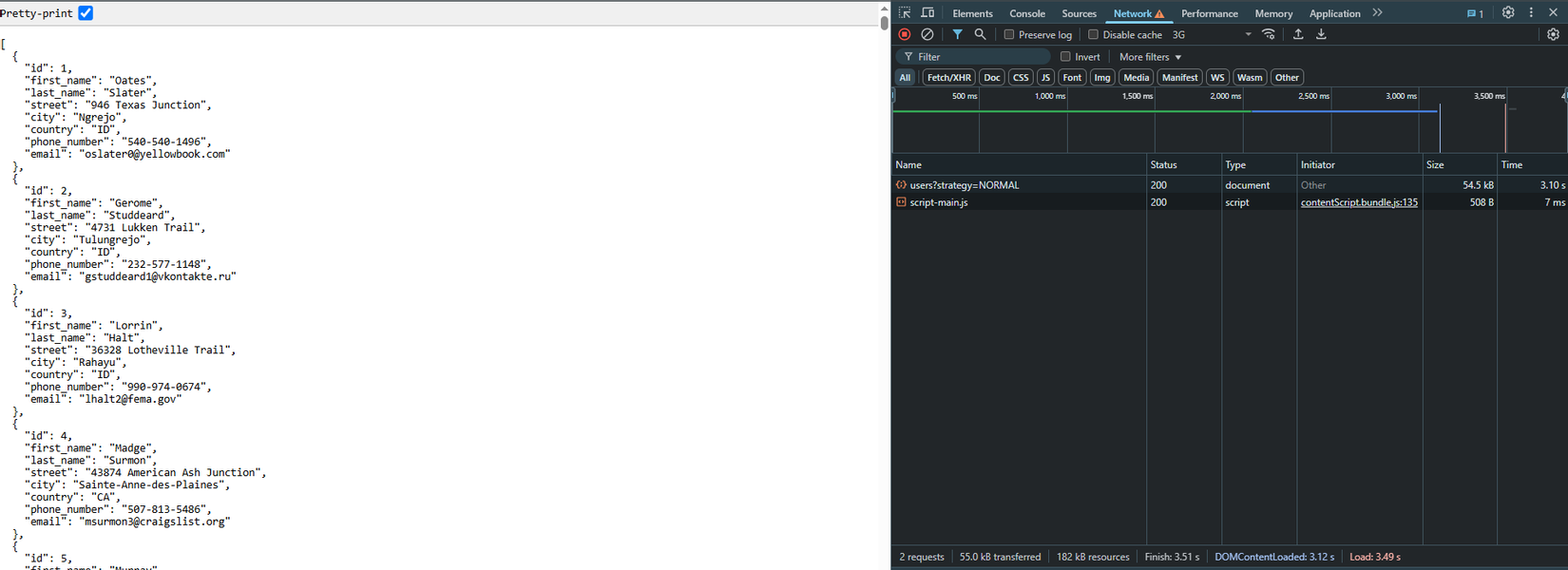The image size is (1568, 570).
Task: Click the script icon beside script-main.js
Action: click(901, 202)
